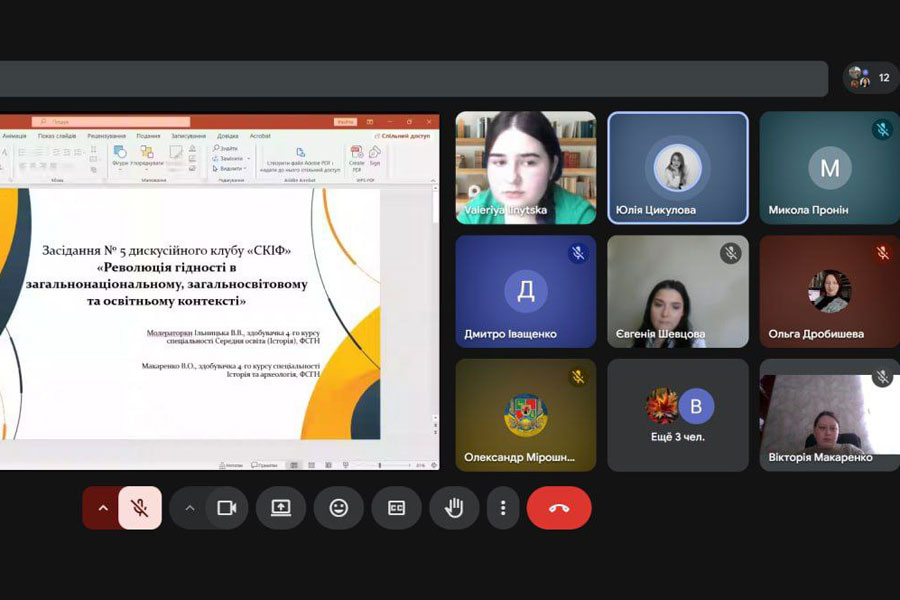The width and height of the screenshot is (900, 600).
Task: Select Микола Пронін's participant tile
Action: coord(829,168)
